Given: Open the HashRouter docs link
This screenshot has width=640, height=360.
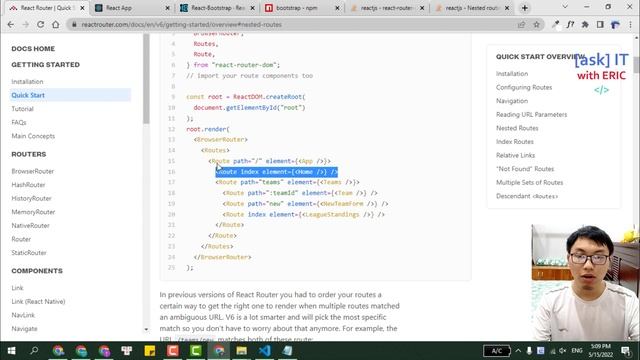Looking at the screenshot, I should [x=28, y=185].
